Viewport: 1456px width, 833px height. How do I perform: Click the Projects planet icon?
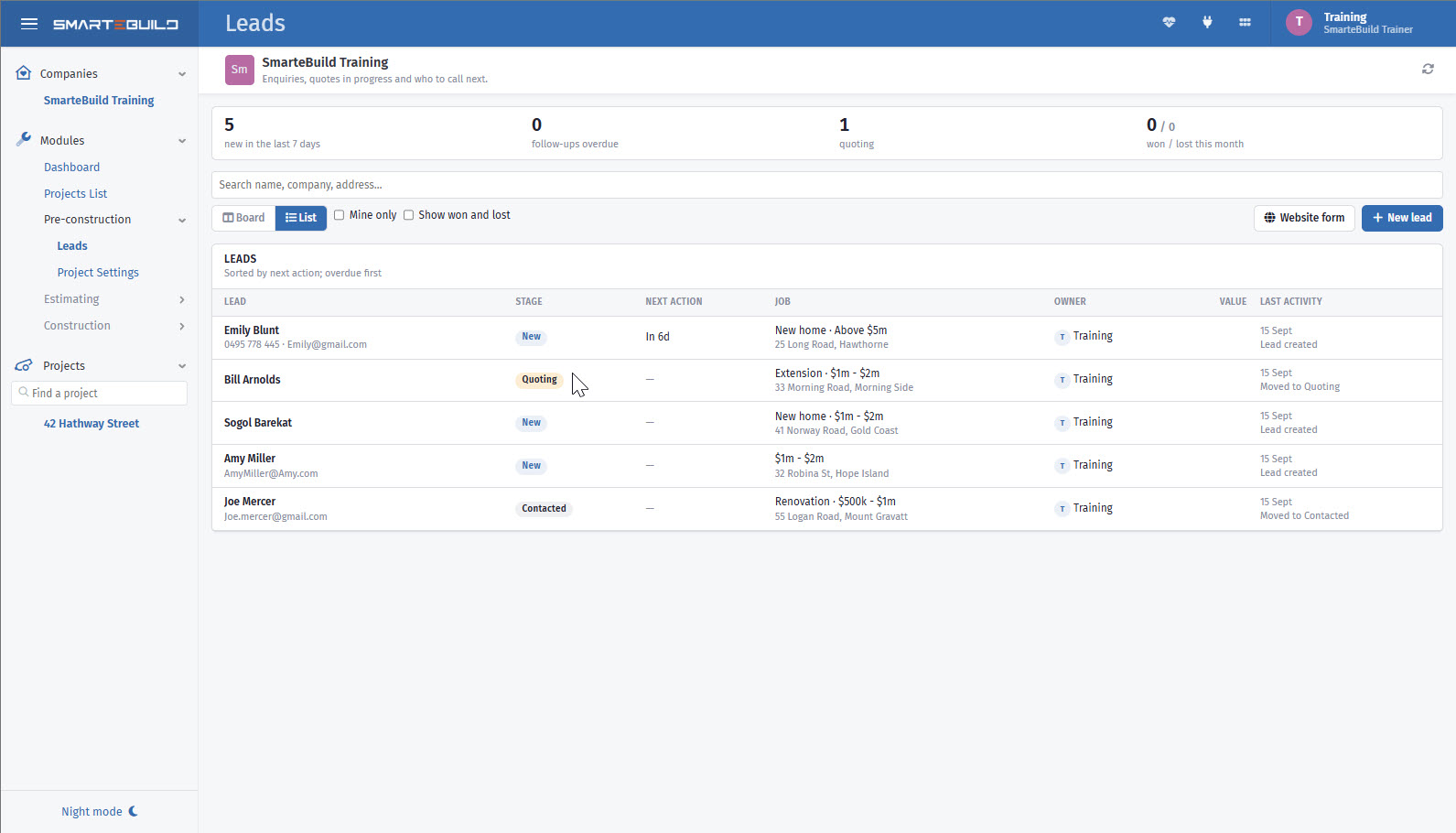point(24,365)
